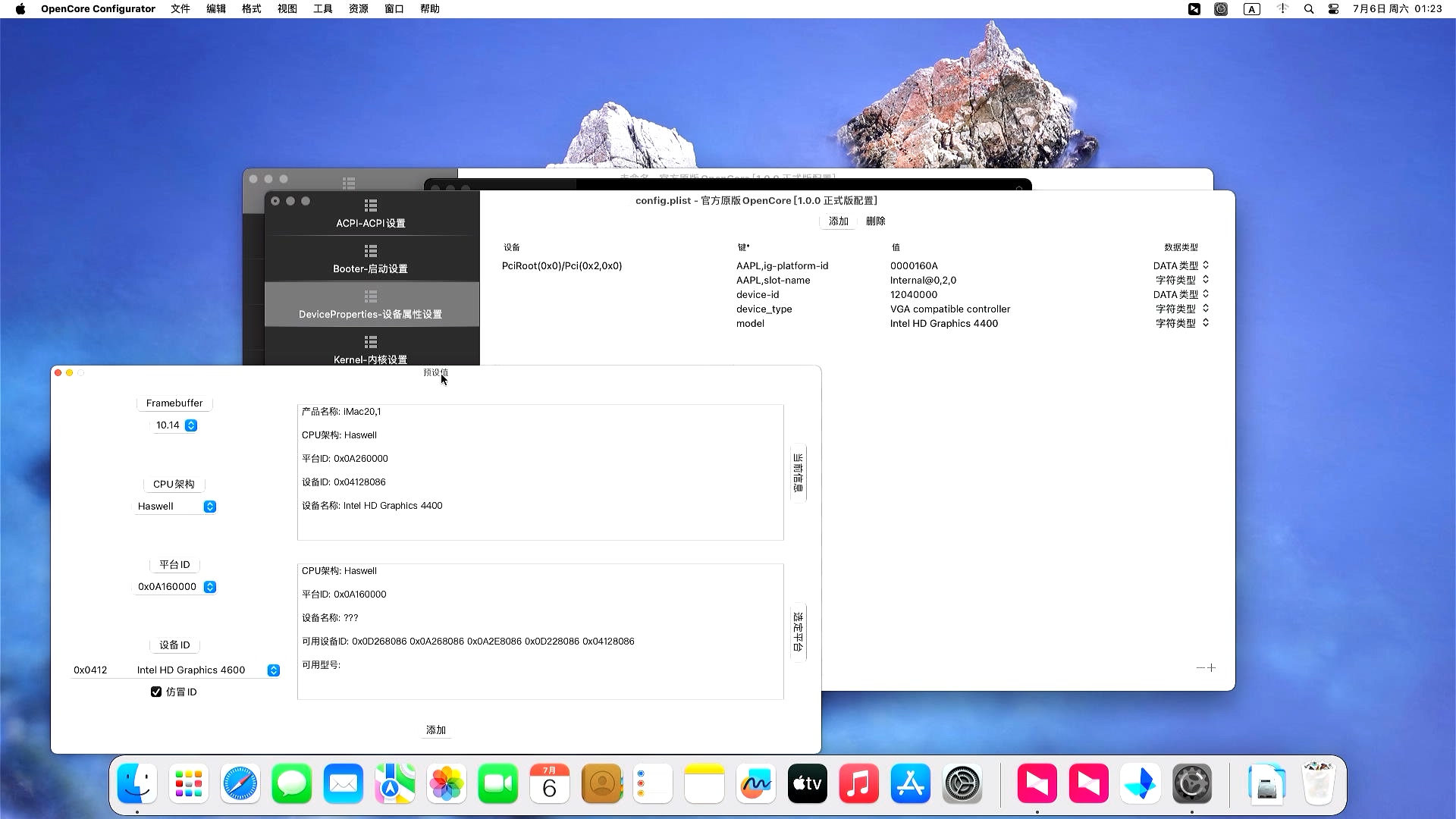The image size is (1456, 819).
Task: Open Mail app in Dock
Action: pyautogui.click(x=344, y=783)
